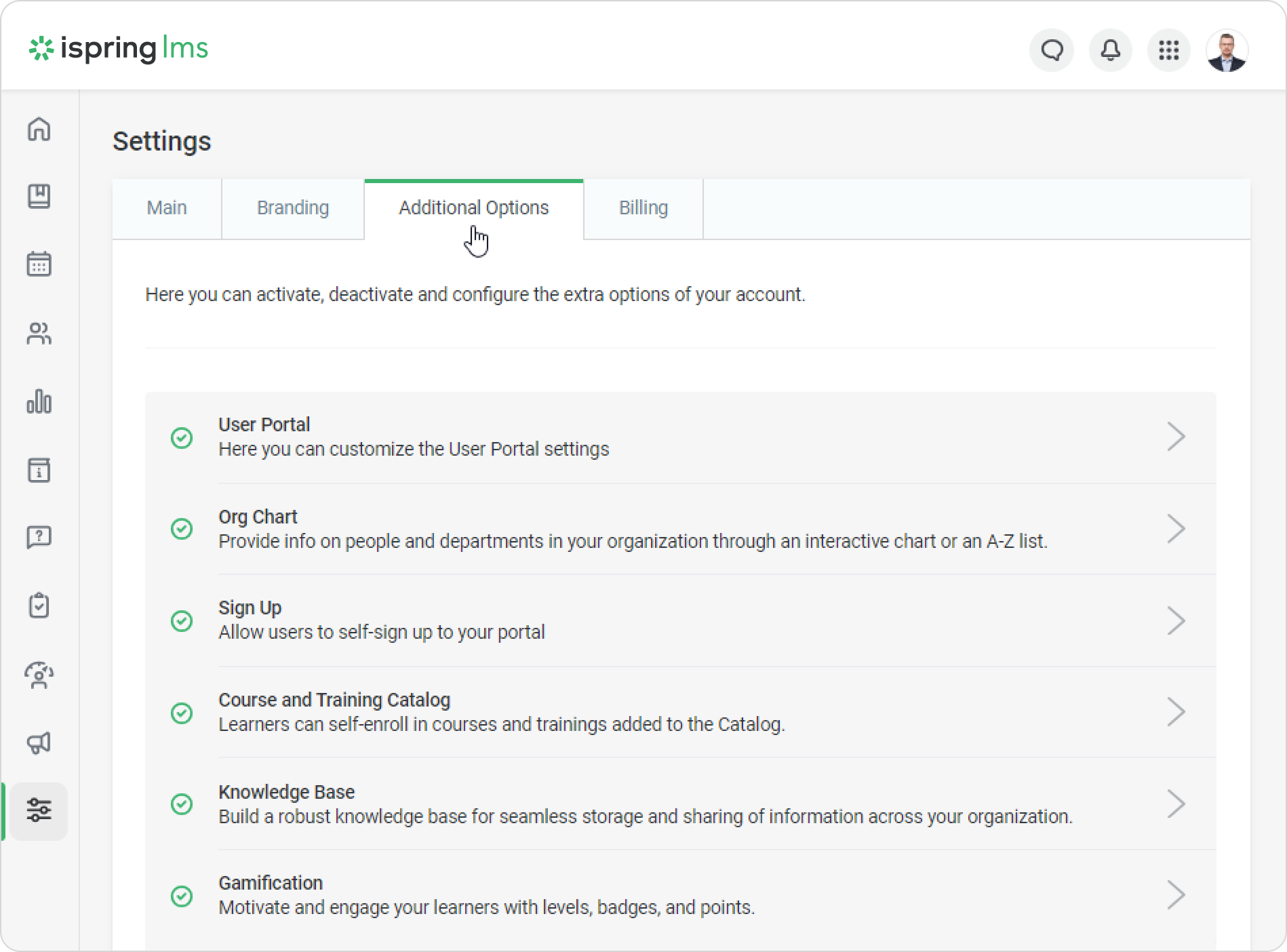Screen dimensions: 1287x952
Task: Expand the Org Chart row chevron
Action: (1176, 529)
